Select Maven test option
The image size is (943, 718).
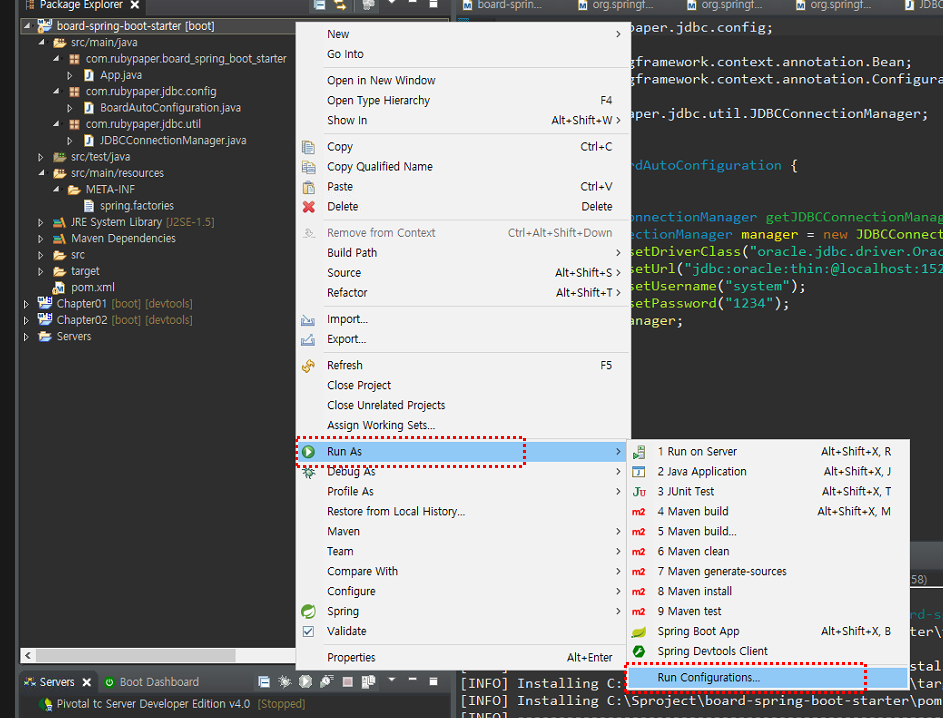click(767, 612)
